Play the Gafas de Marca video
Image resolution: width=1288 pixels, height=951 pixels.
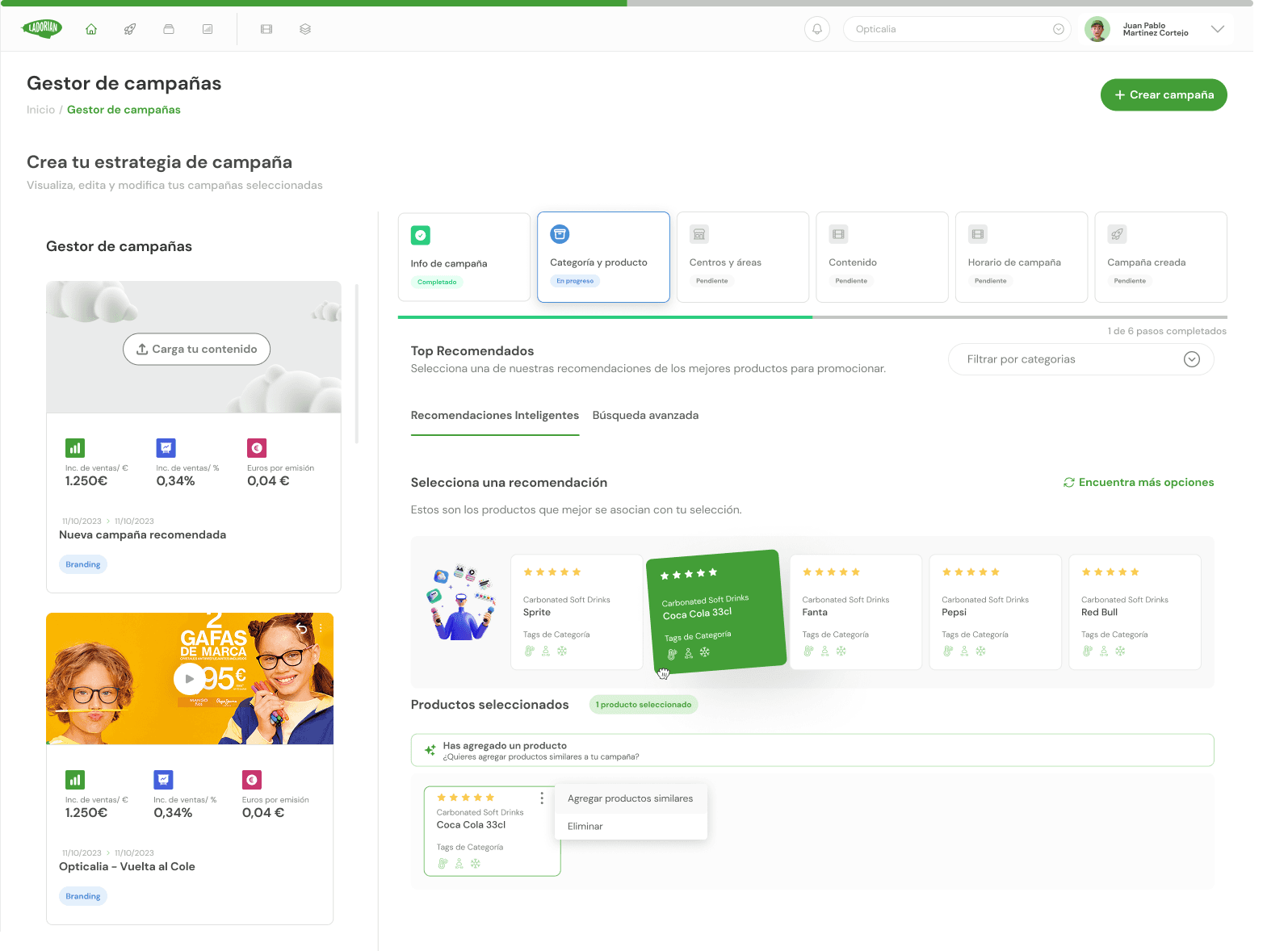coord(190,678)
